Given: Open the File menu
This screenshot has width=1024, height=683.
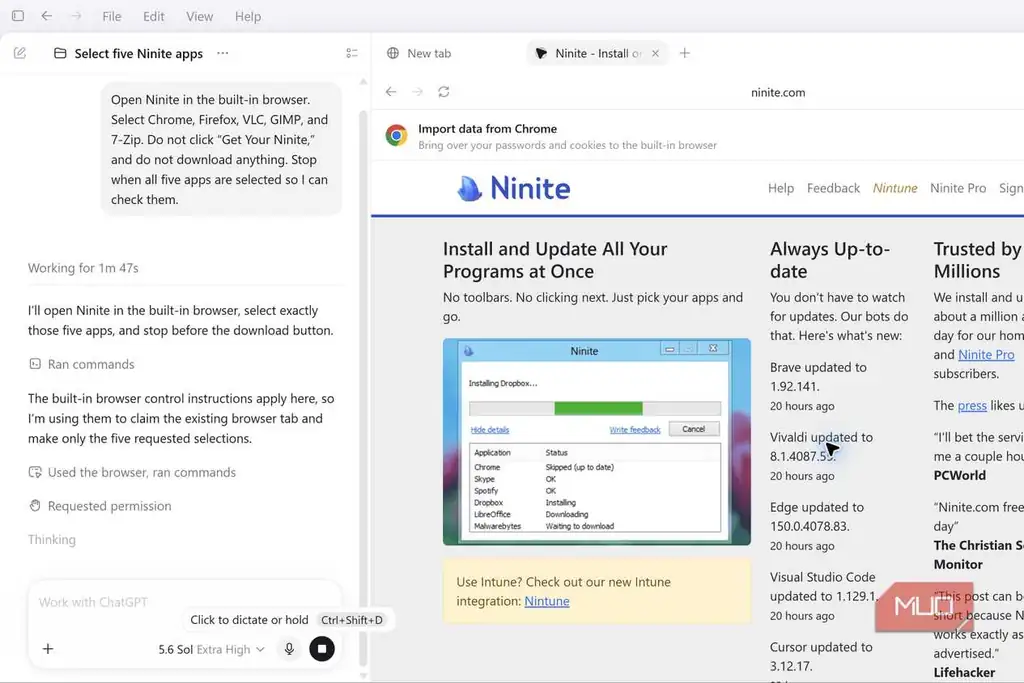Looking at the screenshot, I should tap(112, 16).
